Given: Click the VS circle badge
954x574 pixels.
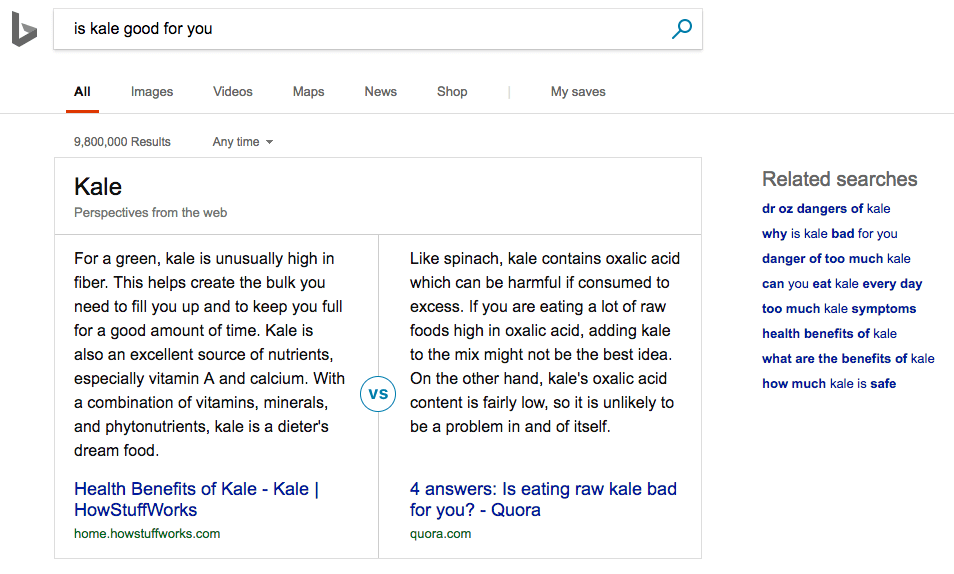Looking at the screenshot, I should coord(378,394).
